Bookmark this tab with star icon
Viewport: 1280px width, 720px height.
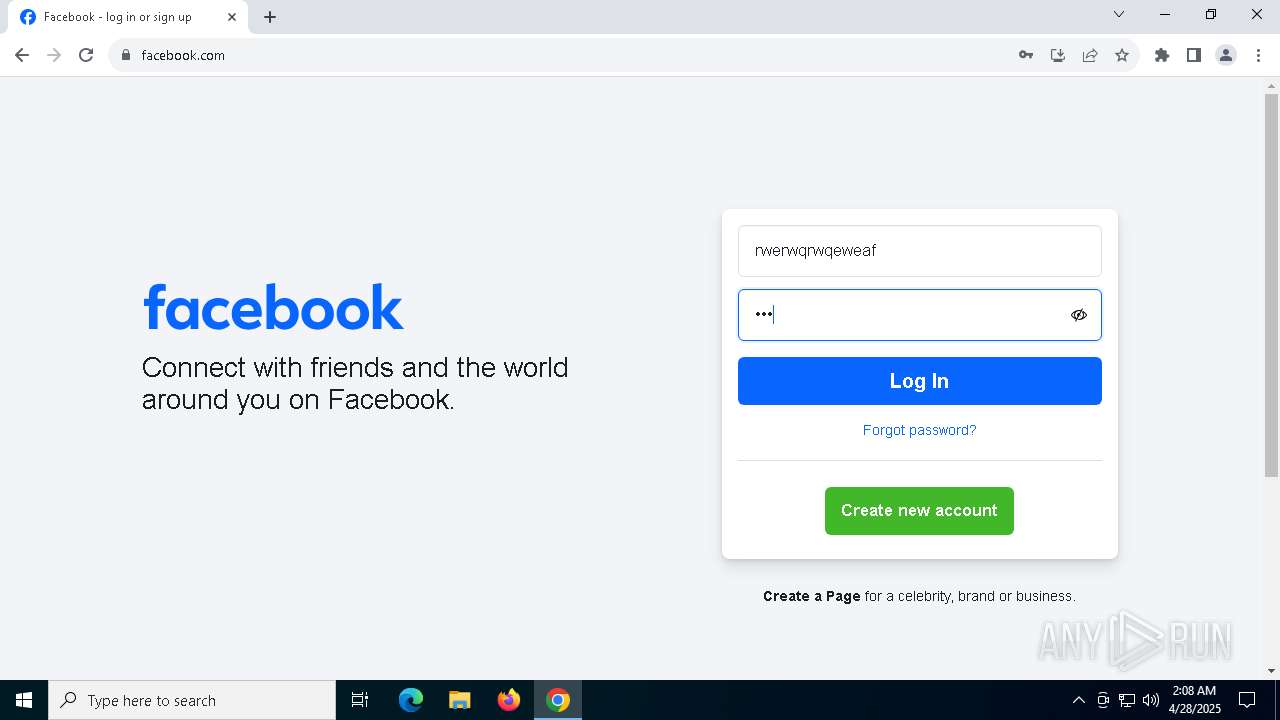pyautogui.click(x=1122, y=55)
